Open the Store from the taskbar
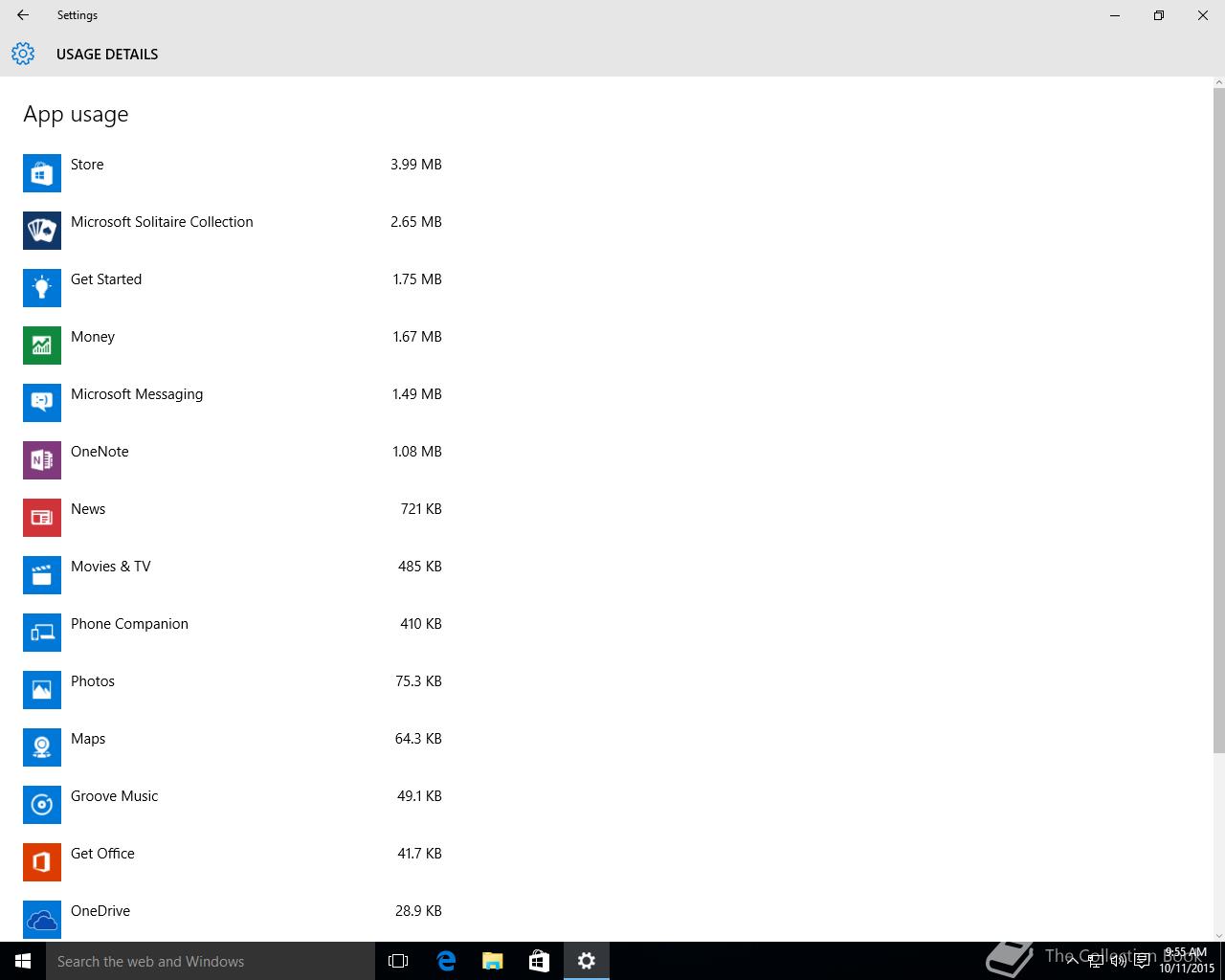The image size is (1225, 980). pos(540,961)
